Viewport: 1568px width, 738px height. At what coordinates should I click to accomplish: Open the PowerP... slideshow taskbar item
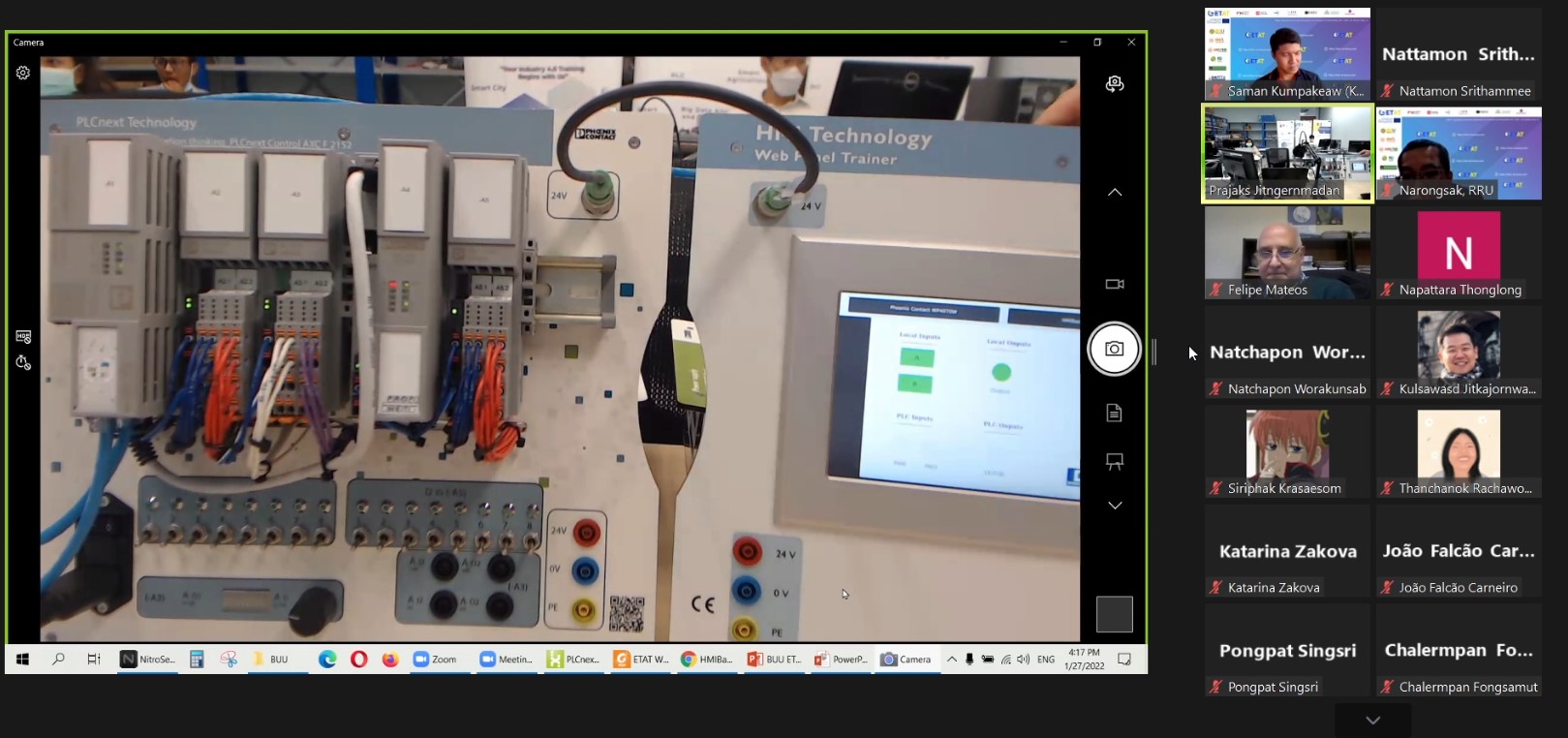point(841,659)
